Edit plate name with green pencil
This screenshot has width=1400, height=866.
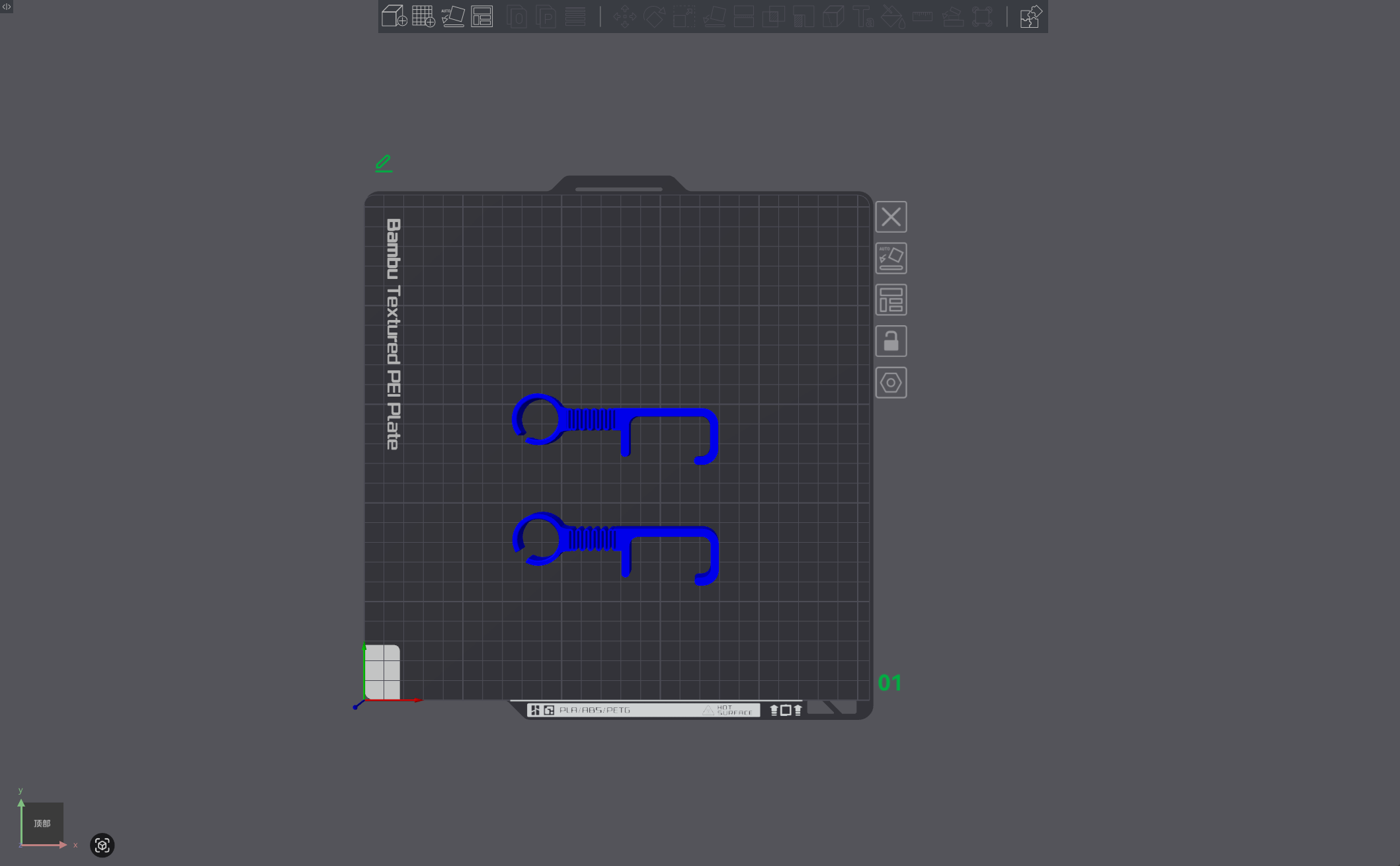(384, 163)
